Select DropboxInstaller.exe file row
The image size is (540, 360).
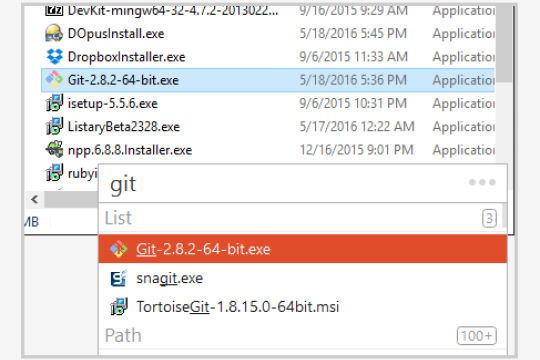(x=268, y=56)
